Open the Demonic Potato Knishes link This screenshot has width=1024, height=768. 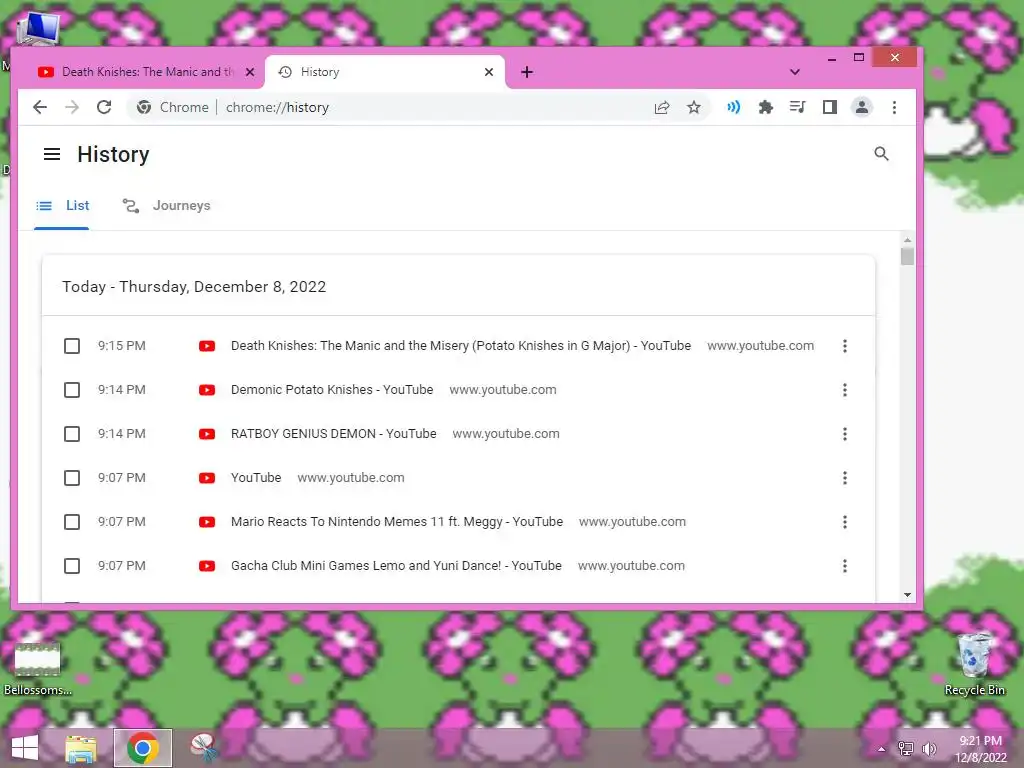pyautogui.click(x=332, y=390)
